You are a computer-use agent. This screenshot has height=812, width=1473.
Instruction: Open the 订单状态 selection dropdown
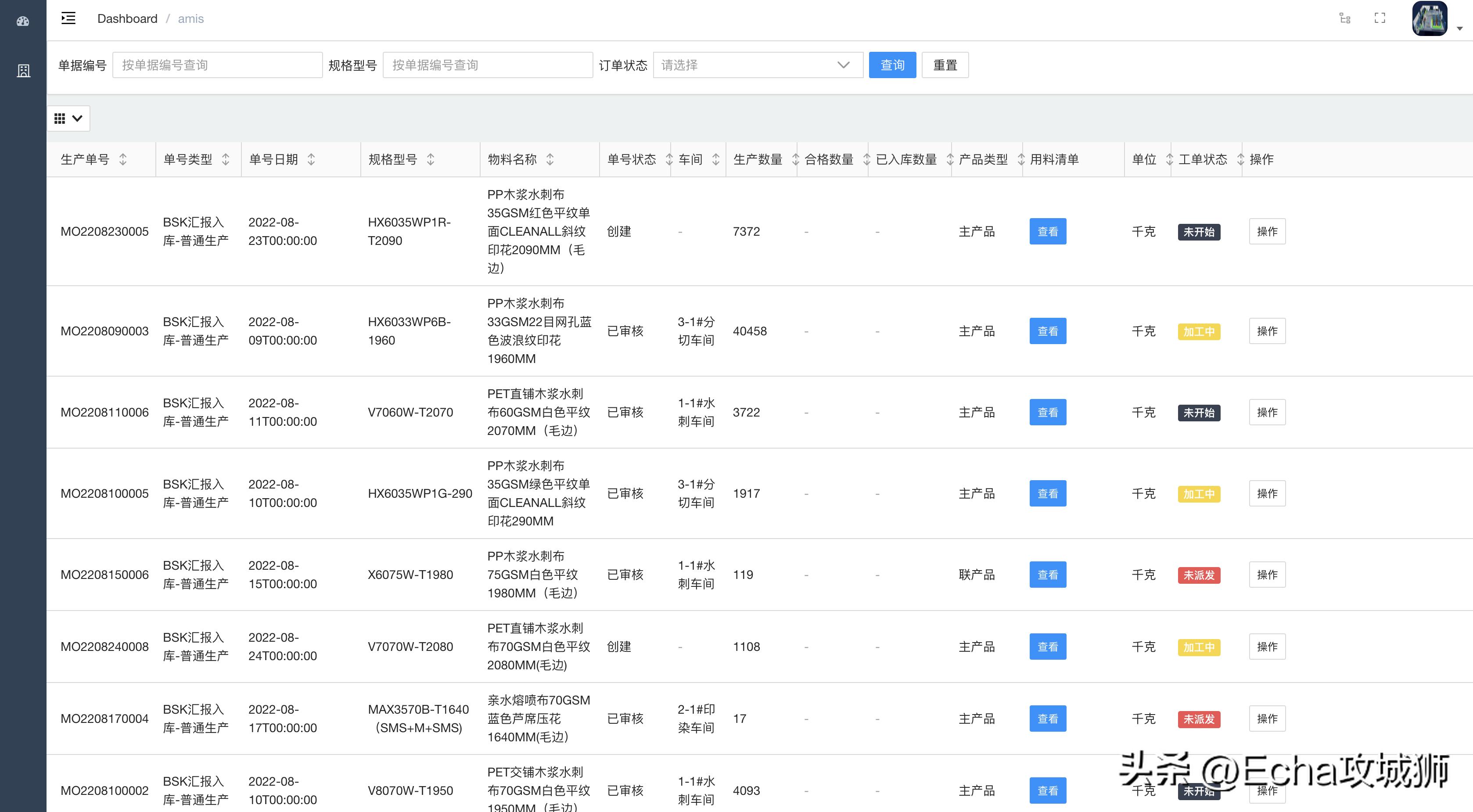coord(758,65)
